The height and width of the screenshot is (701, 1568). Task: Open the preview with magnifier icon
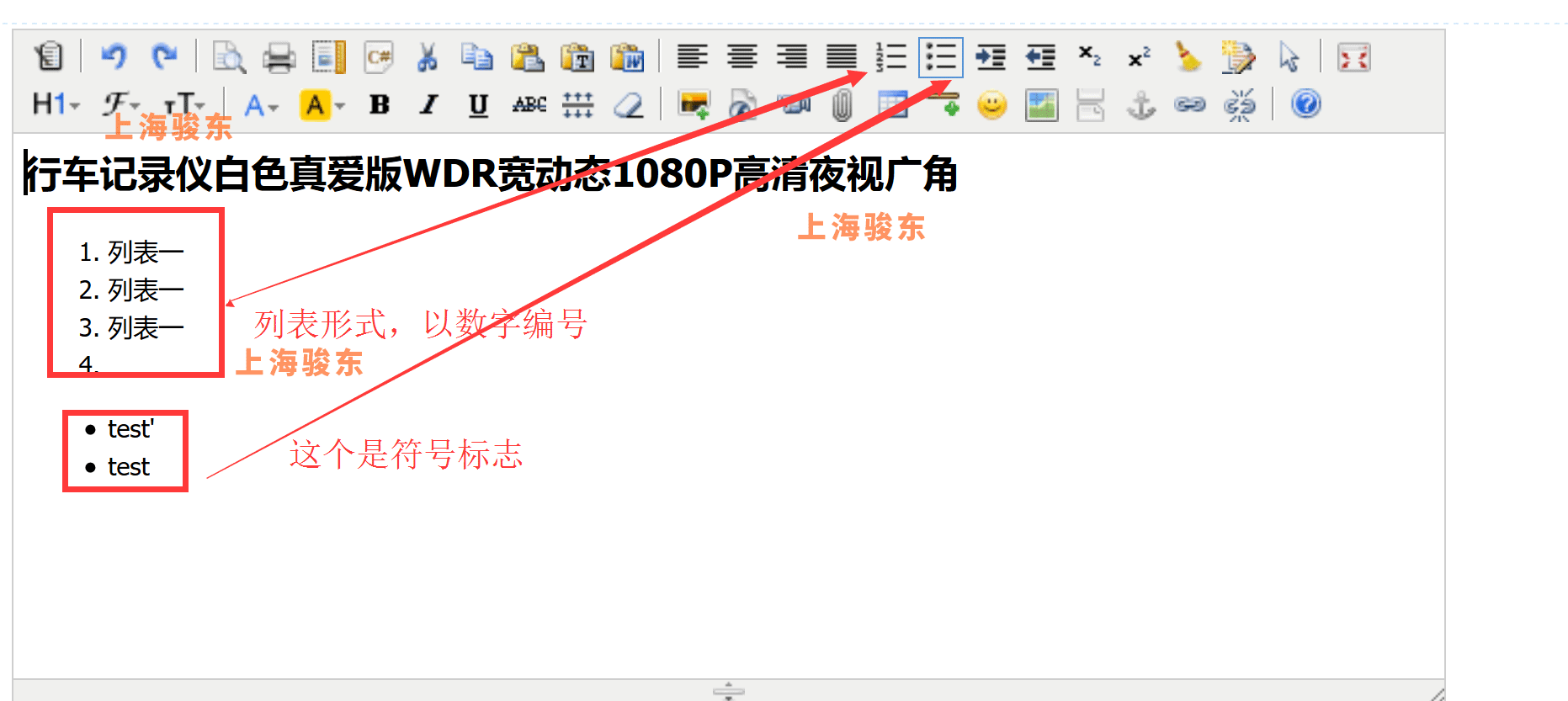[229, 57]
